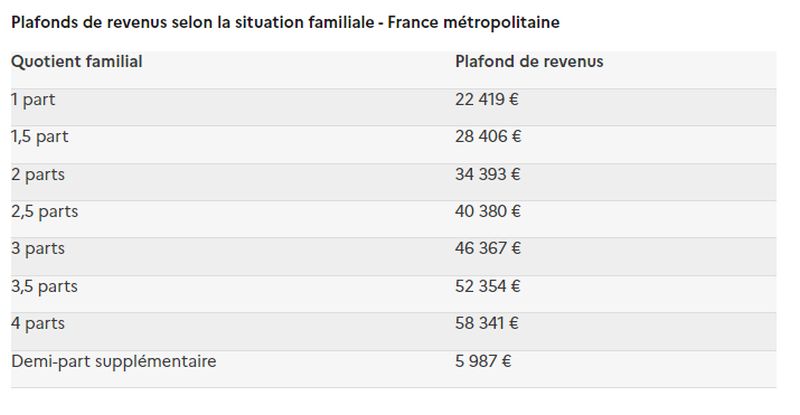Click the 58 341 € value
Viewport: 800px width, 415px height.
coord(488,324)
